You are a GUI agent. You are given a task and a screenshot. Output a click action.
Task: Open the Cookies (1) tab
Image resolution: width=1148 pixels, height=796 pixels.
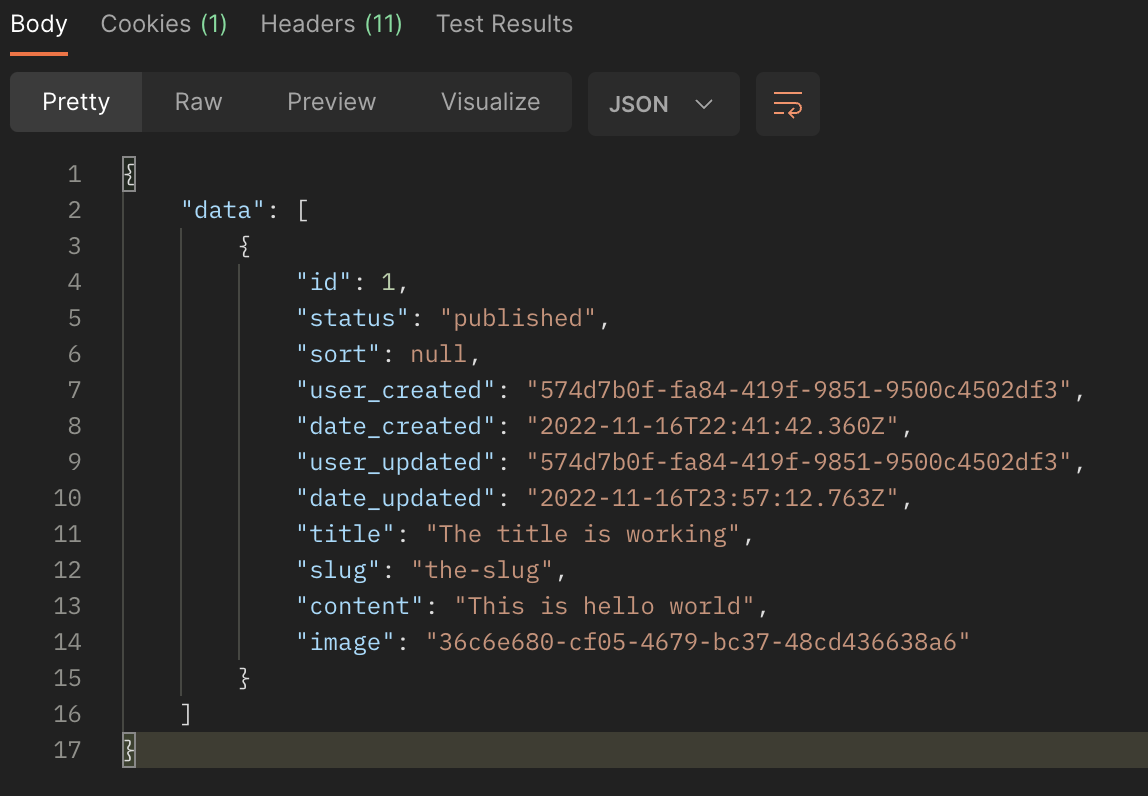click(164, 24)
